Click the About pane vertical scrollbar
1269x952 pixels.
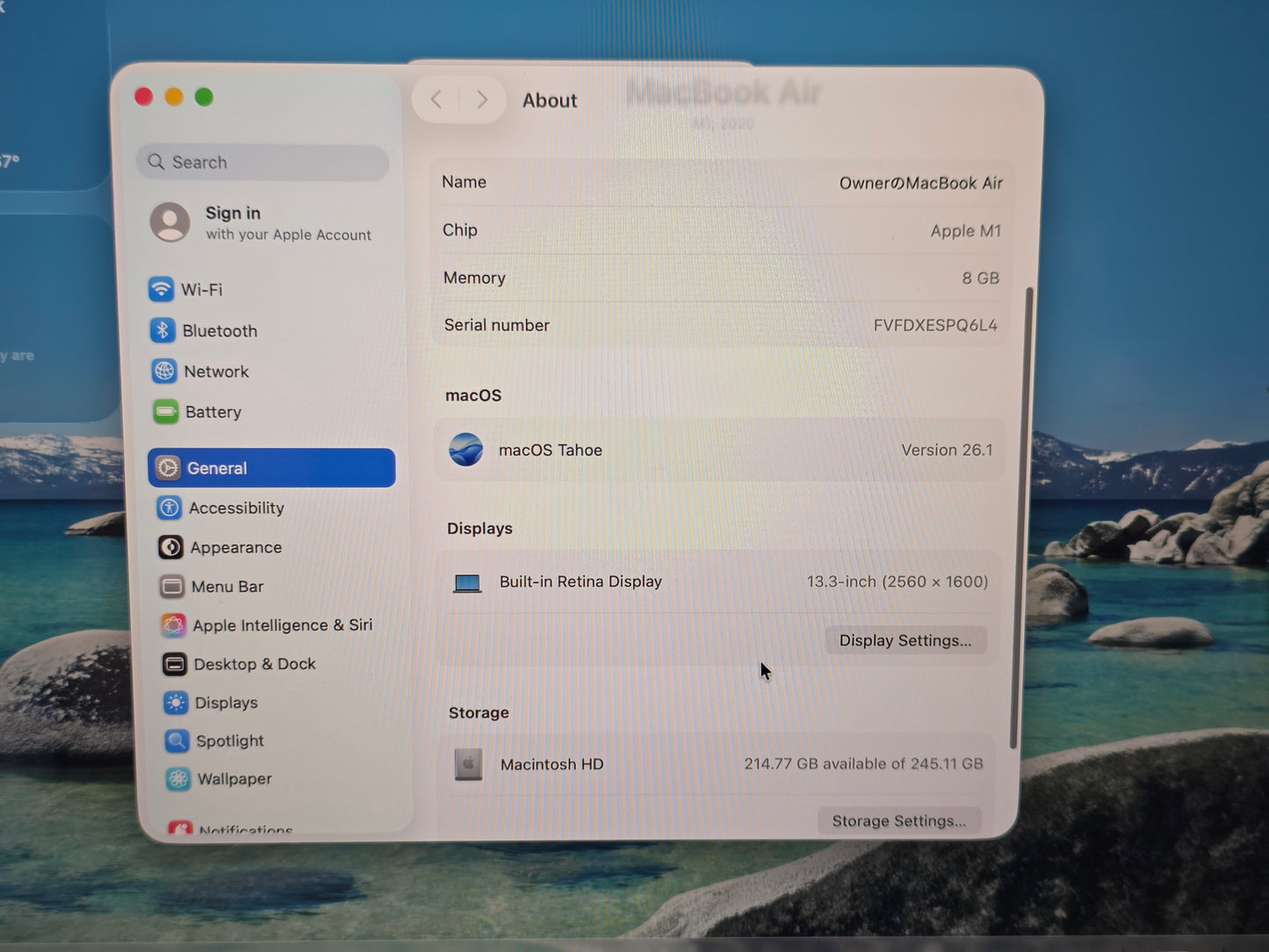[x=1020, y=516]
